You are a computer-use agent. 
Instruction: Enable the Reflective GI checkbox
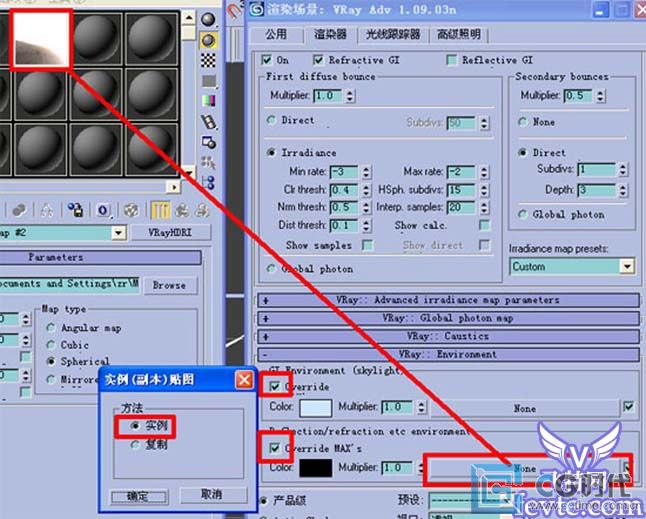pyautogui.click(x=452, y=60)
